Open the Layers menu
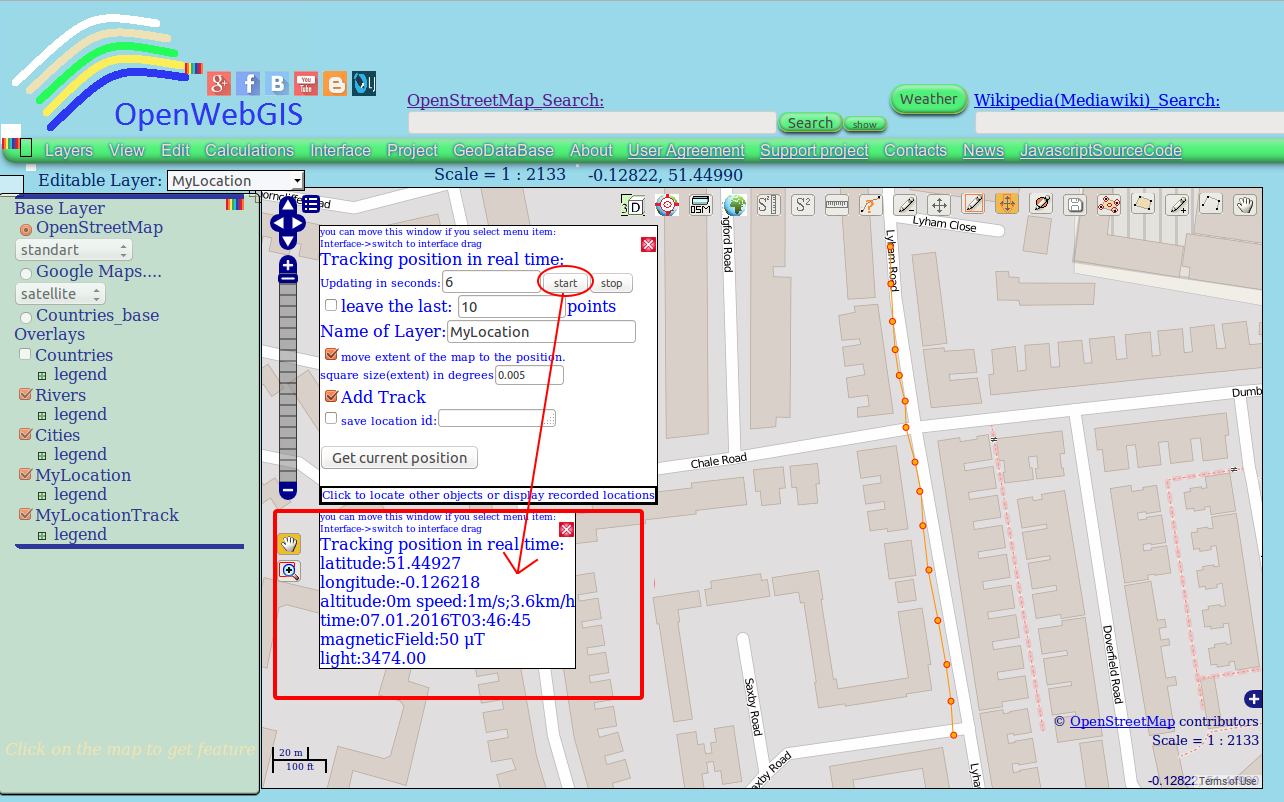Viewport: 1284px width, 802px height. point(69,151)
